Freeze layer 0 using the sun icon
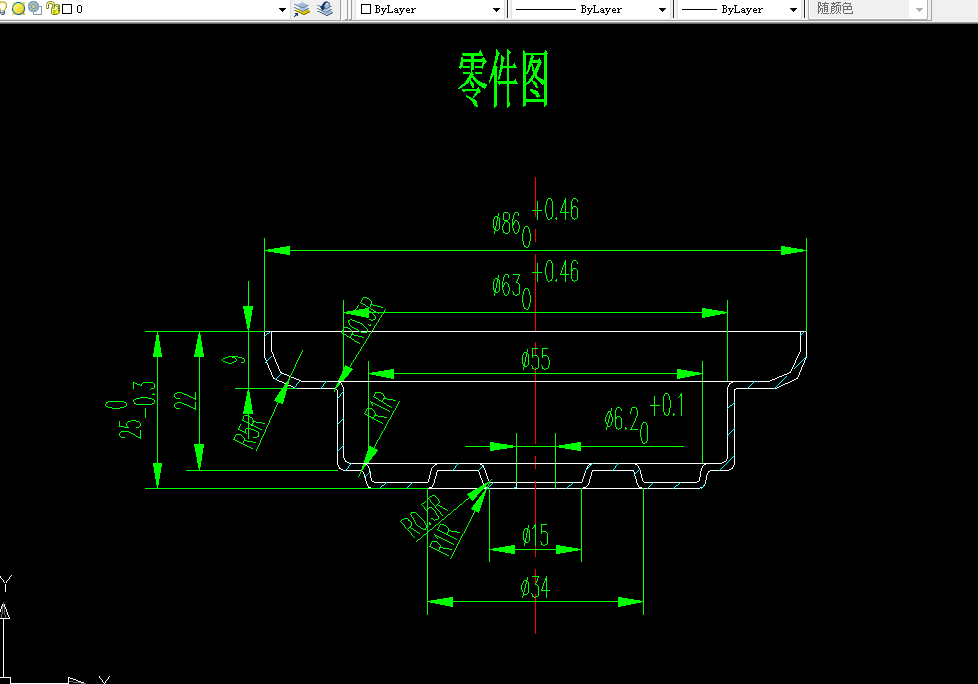The image size is (978, 684). click(x=18, y=9)
